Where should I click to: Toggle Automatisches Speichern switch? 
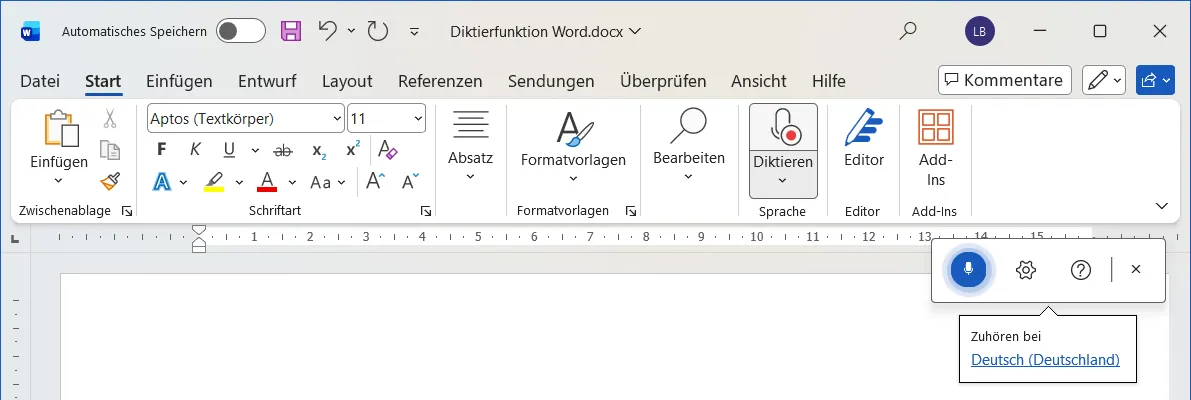click(x=241, y=31)
